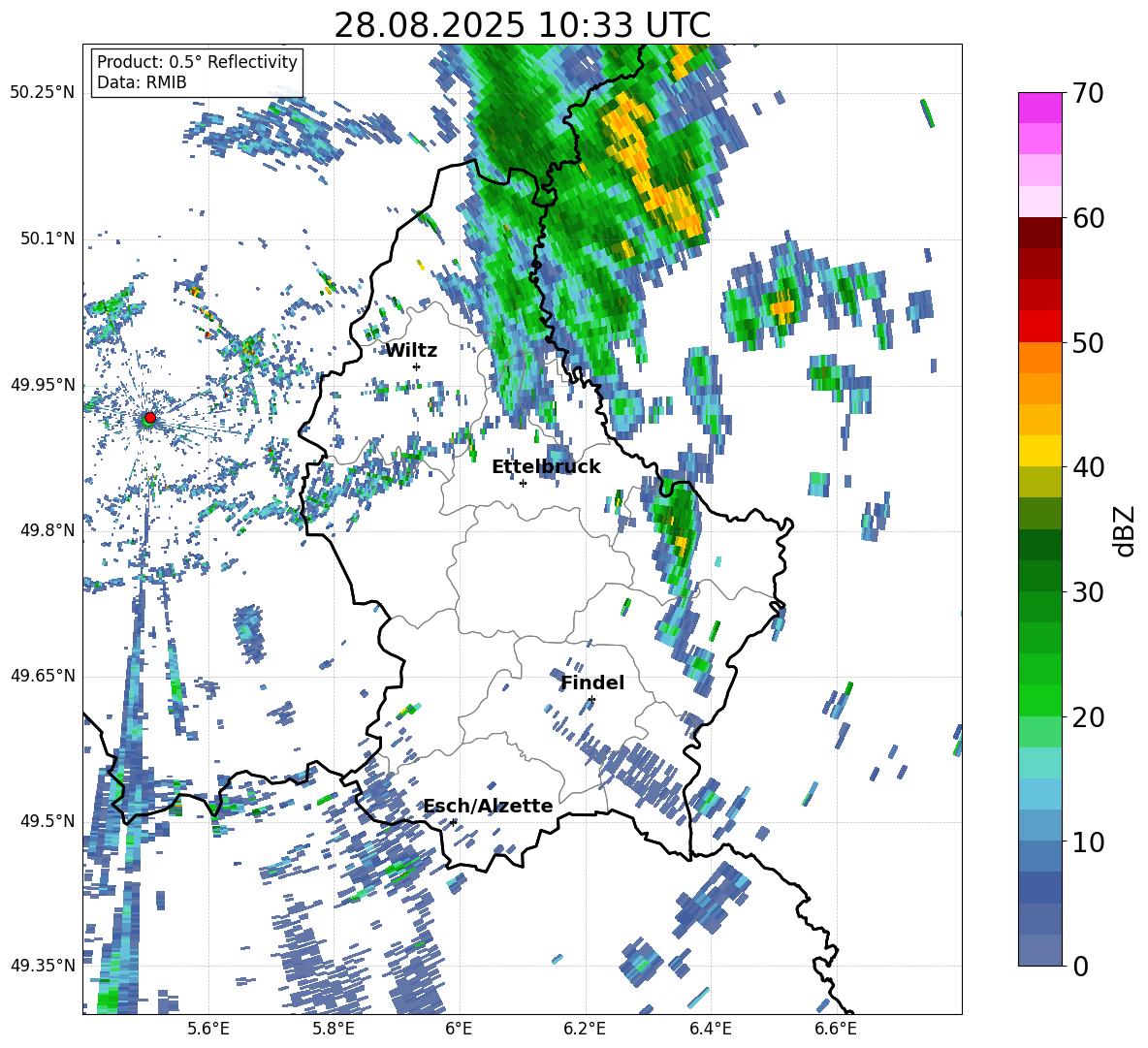Click the Findel location cross marker
The image size is (1148, 1048).
click(x=591, y=700)
